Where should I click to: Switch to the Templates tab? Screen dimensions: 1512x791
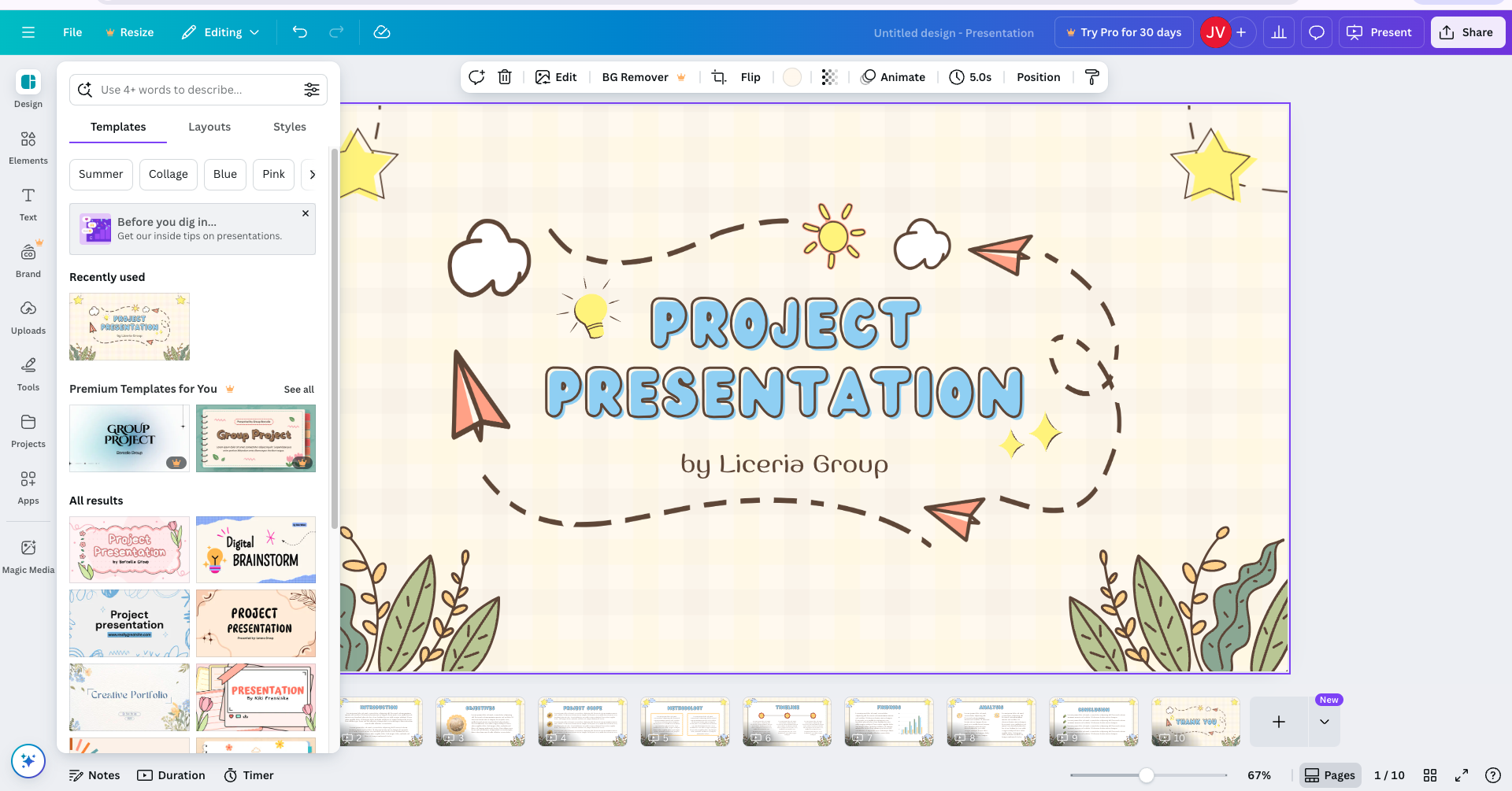point(118,127)
